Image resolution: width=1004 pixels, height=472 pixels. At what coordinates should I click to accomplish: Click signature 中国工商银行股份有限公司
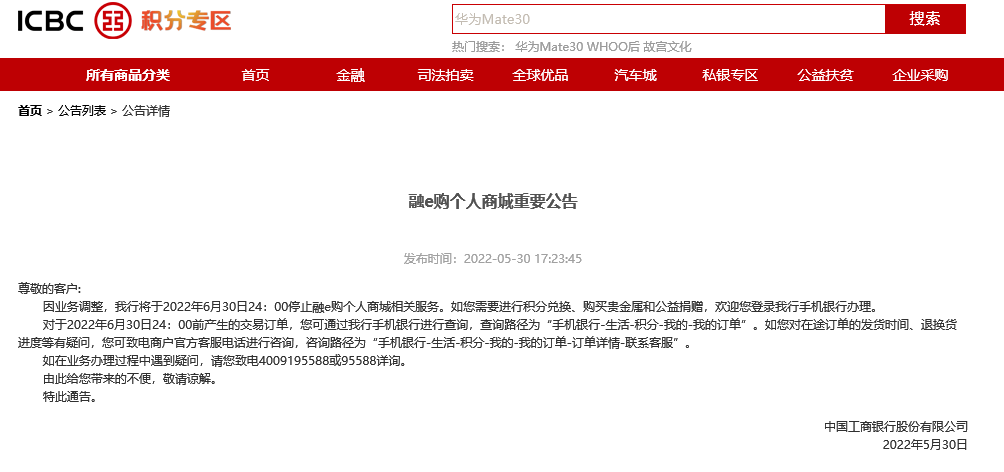tap(896, 427)
